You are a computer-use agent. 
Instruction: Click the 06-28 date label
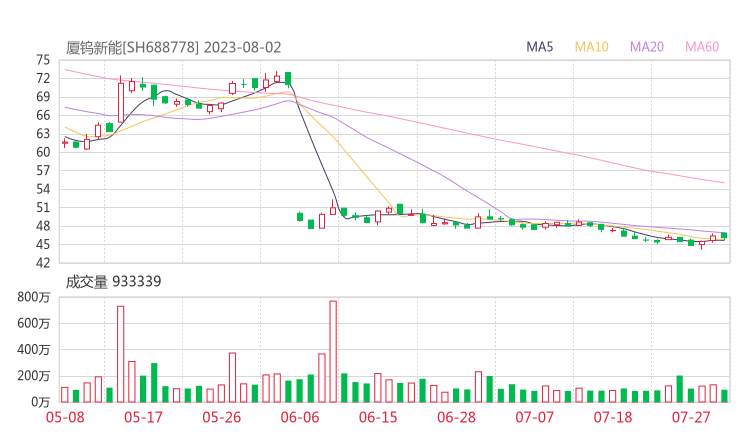coord(456,417)
